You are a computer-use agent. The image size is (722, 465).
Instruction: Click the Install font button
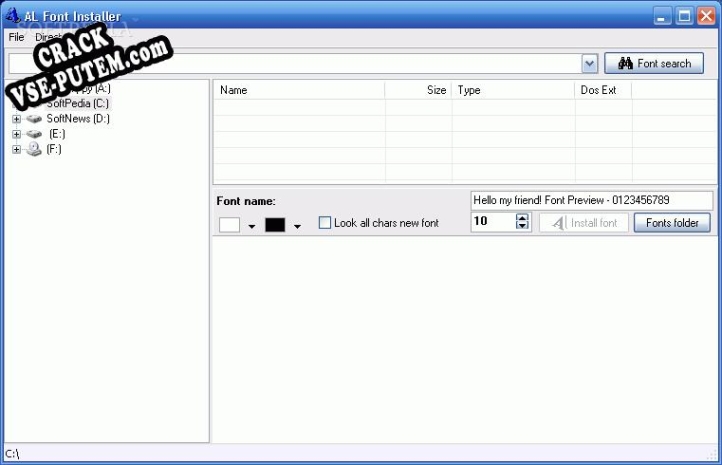(x=584, y=223)
